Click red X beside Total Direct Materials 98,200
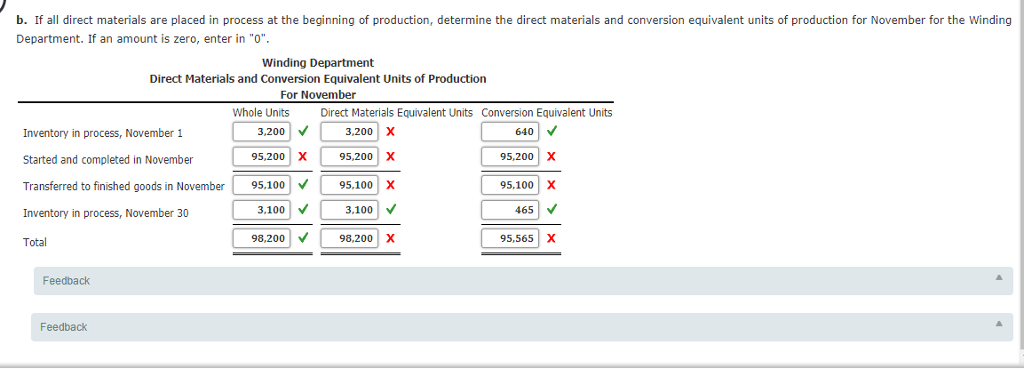 pos(390,239)
